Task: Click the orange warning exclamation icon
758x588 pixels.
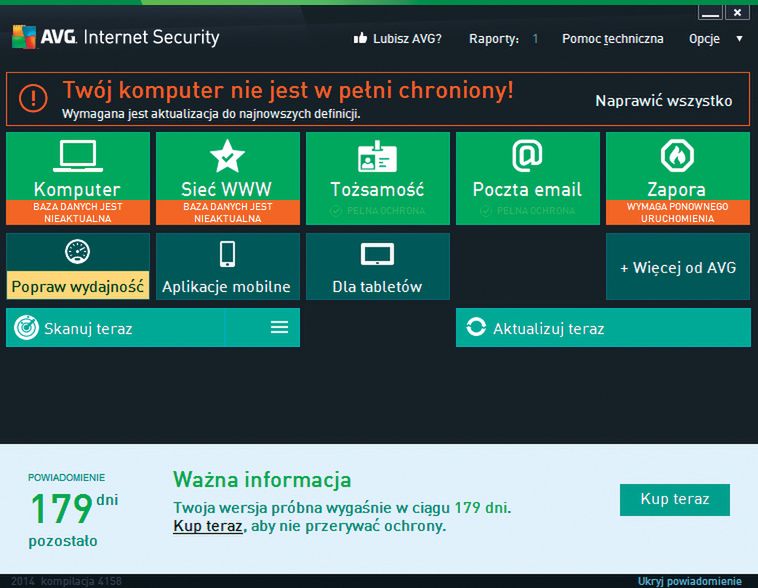Action: 33,98
